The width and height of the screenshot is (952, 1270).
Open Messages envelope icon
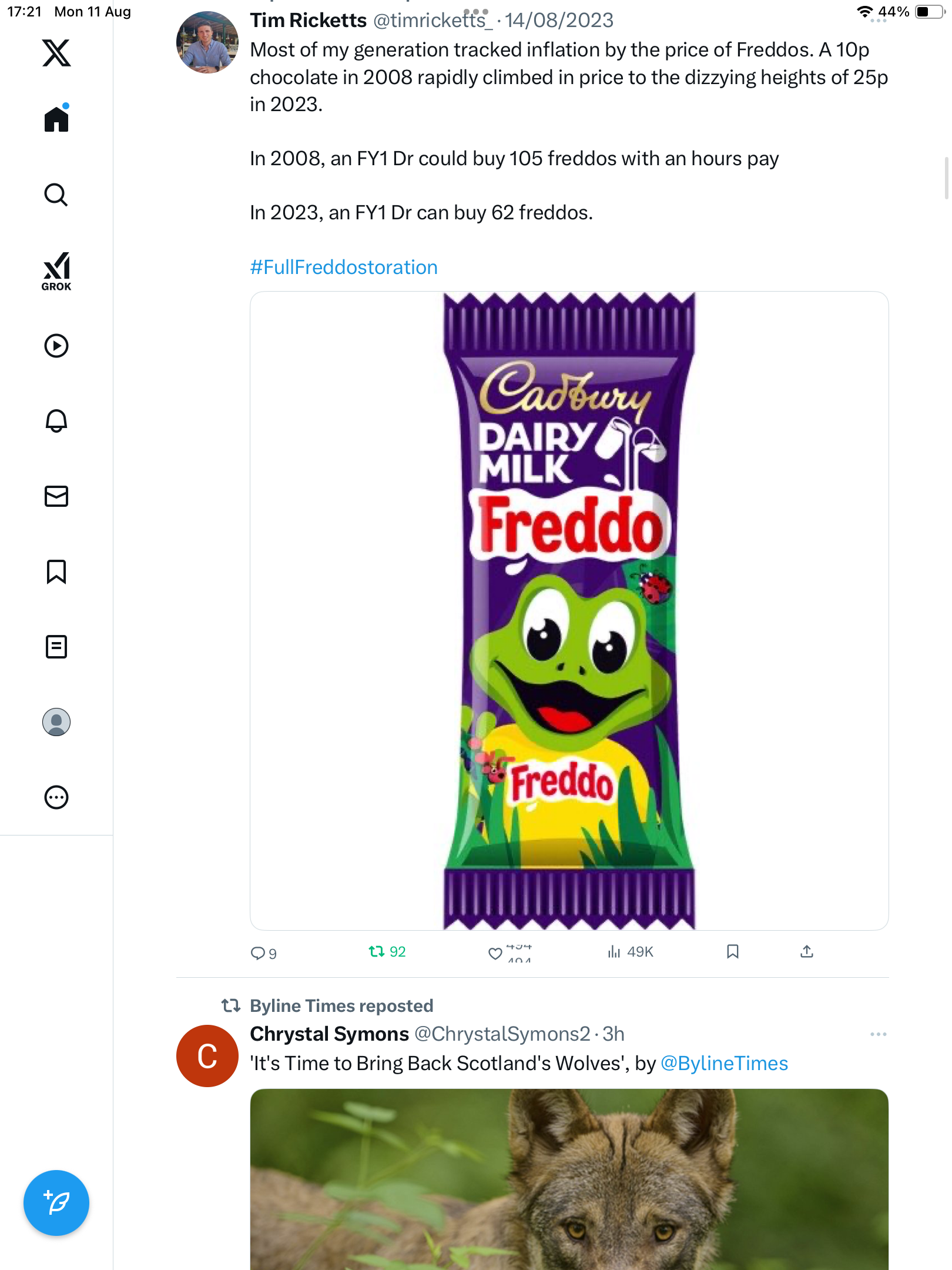pos(56,496)
